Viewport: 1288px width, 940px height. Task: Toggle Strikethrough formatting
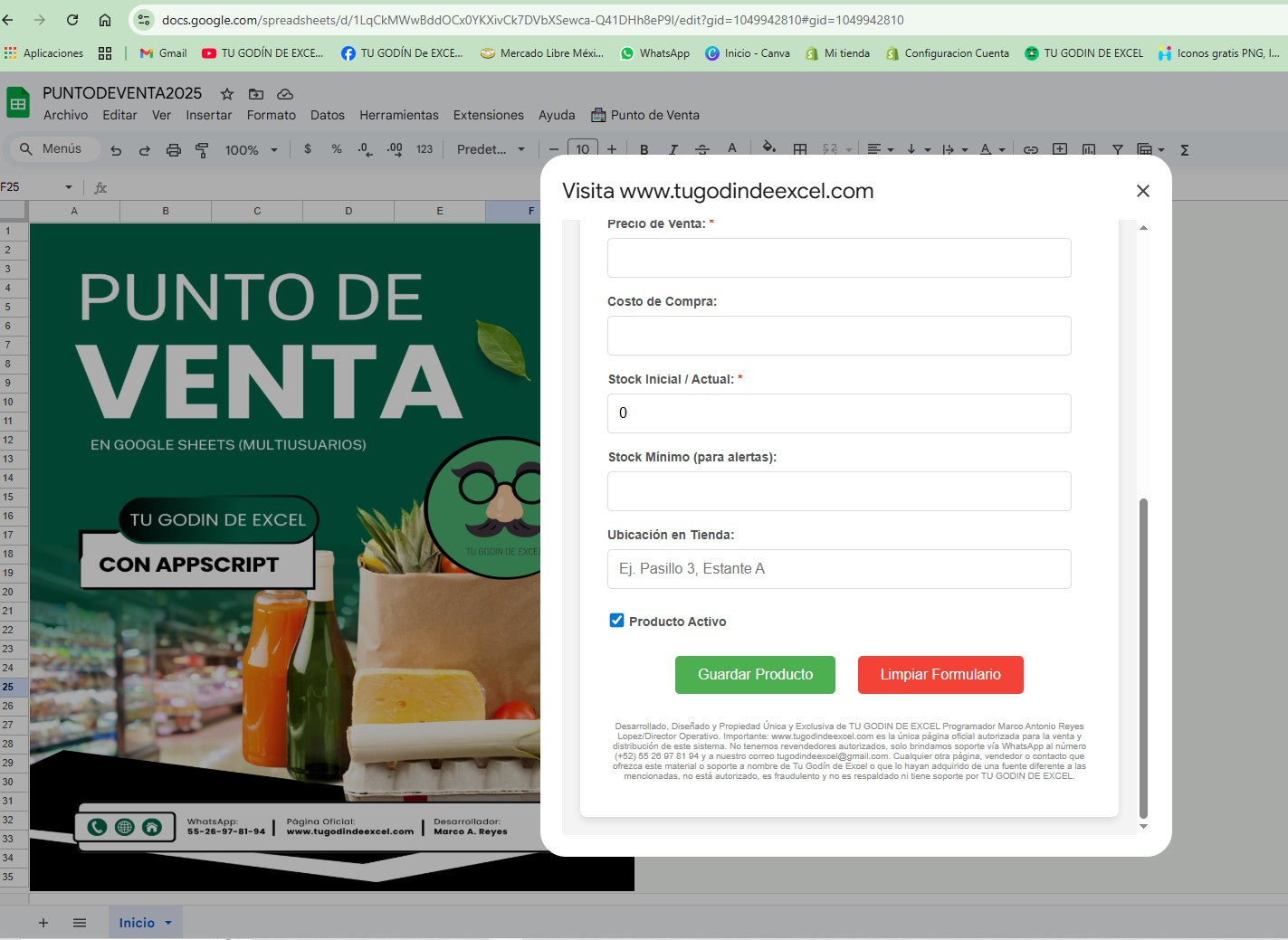[702, 149]
